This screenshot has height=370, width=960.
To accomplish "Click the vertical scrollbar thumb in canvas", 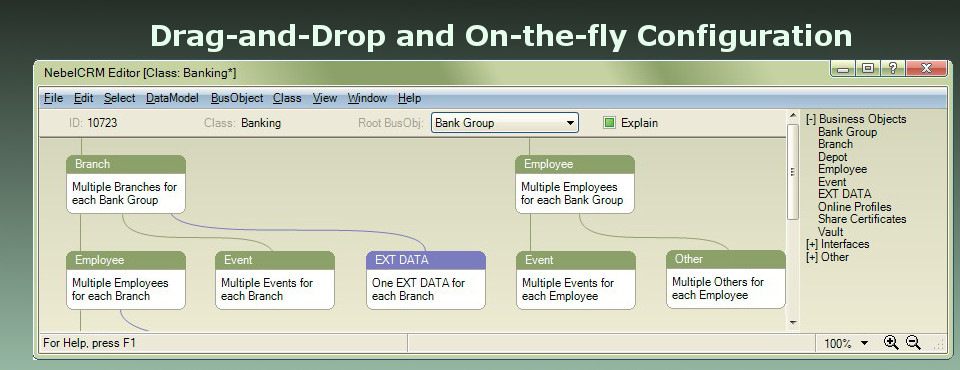I will tap(793, 172).
